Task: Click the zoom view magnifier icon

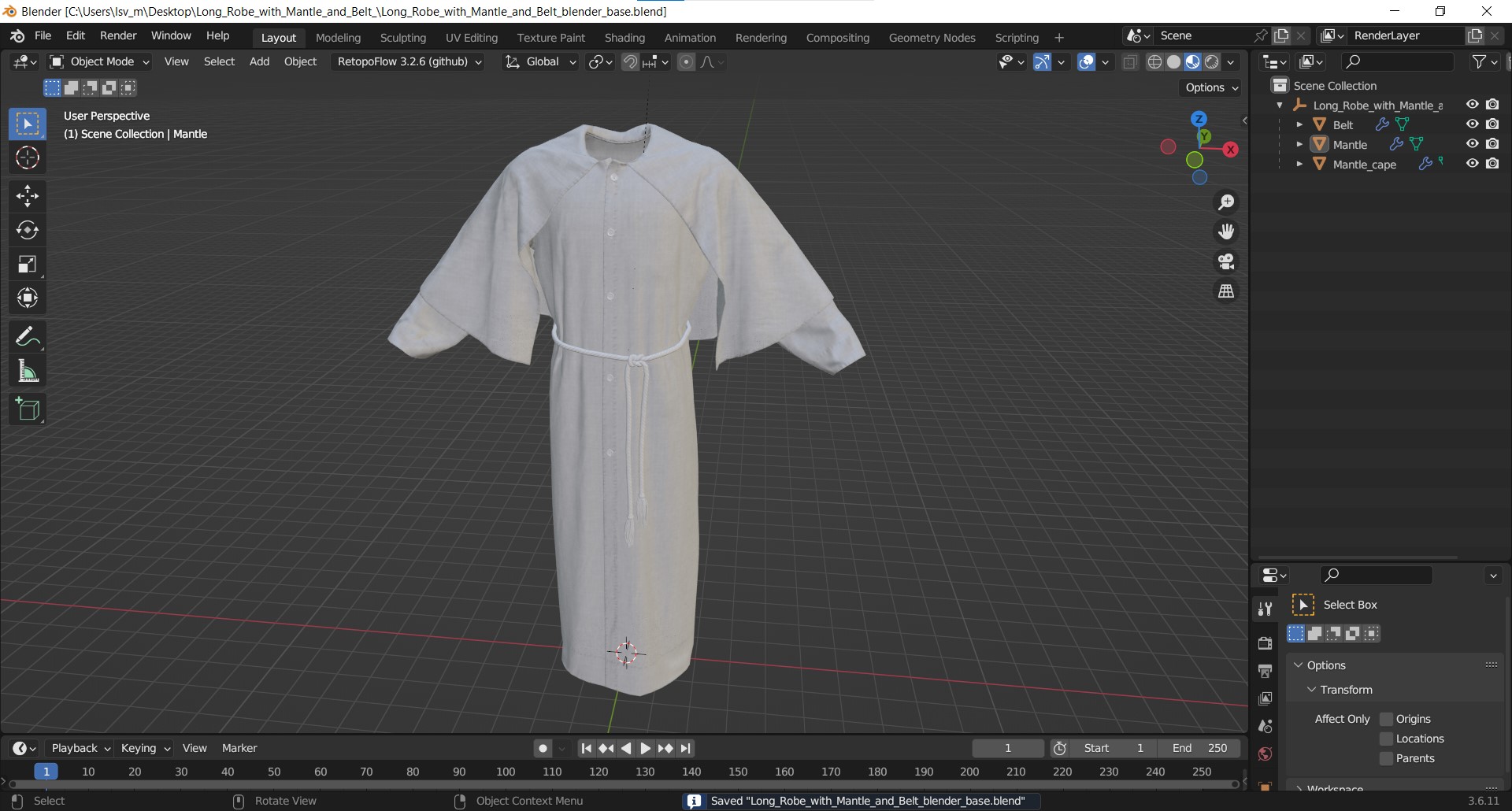Action: tap(1226, 202)
